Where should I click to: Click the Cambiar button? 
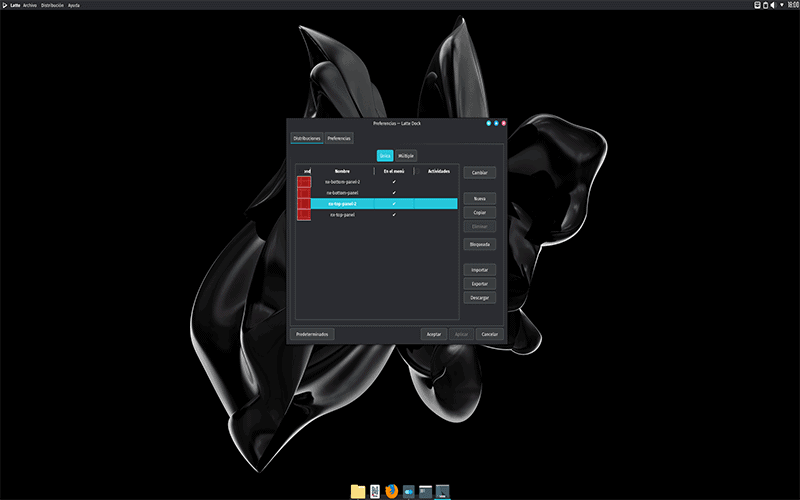click(x=479, y=172)
